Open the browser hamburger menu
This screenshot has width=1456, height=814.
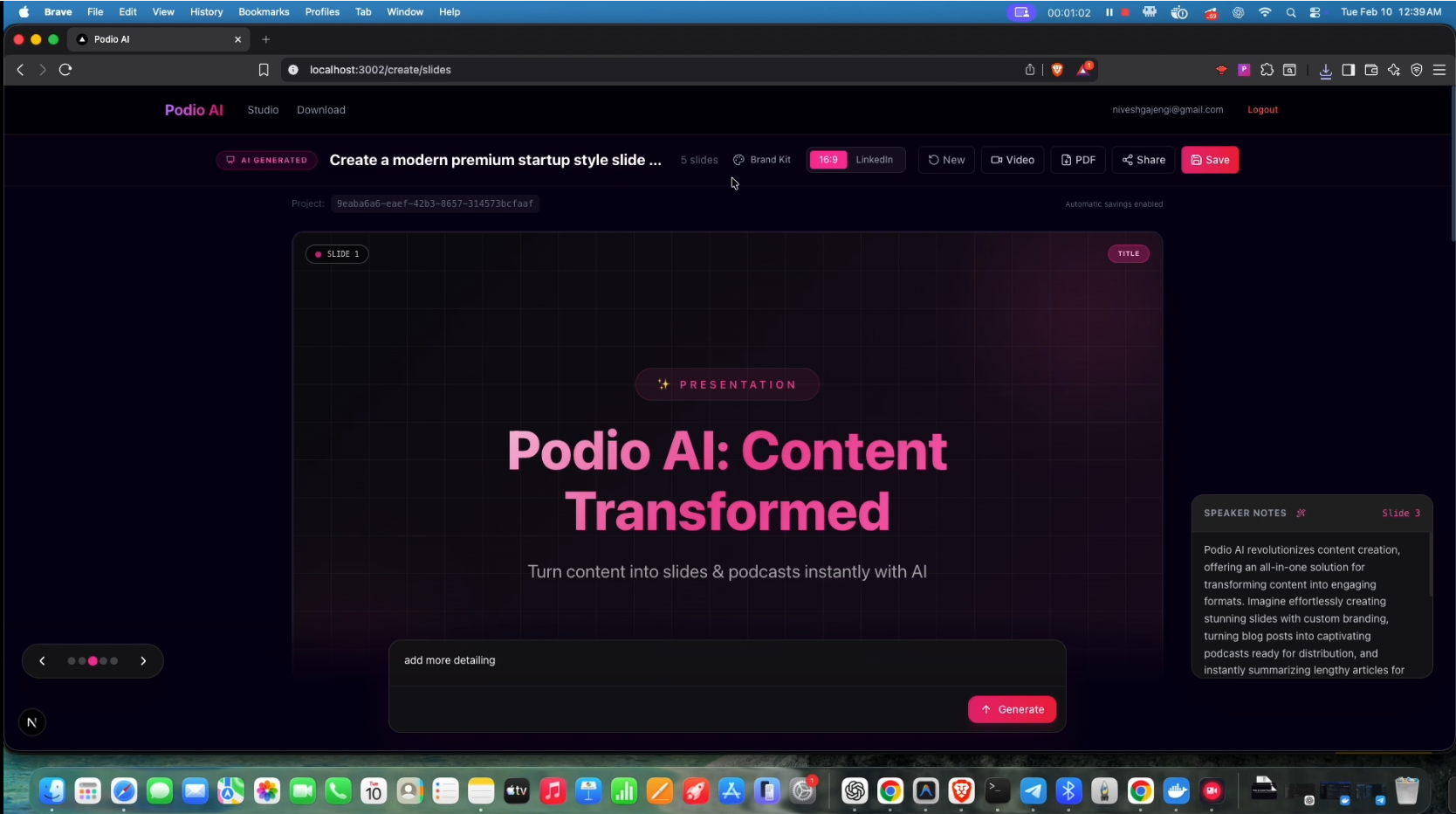coord(1439,70)
